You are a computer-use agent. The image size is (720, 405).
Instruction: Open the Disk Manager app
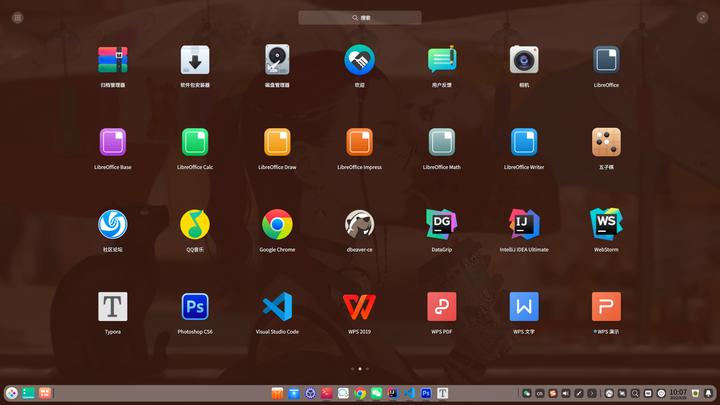coord(277,60)
